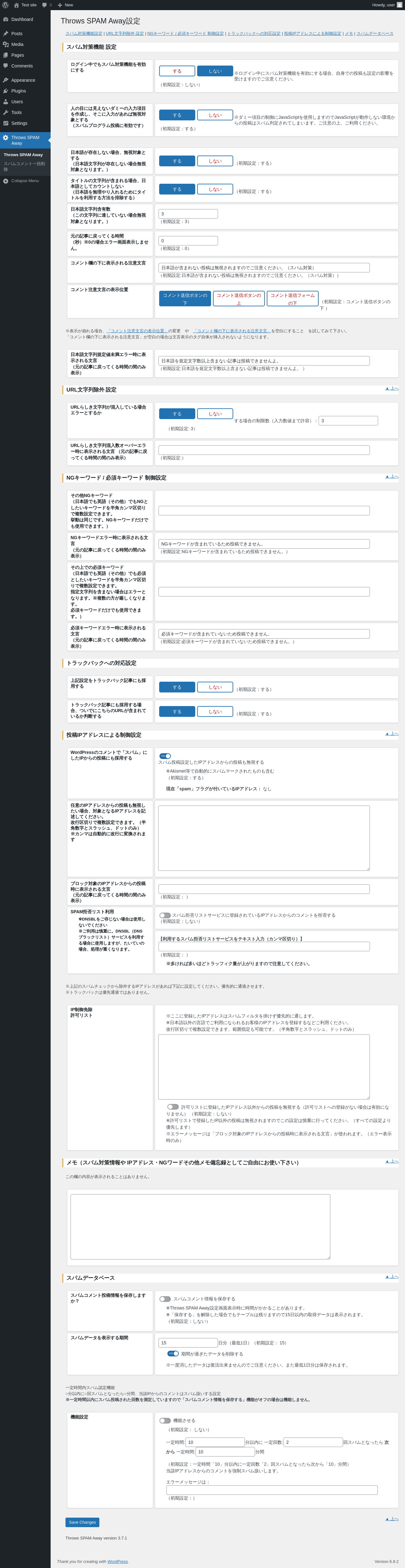405x1568 pixels.
Task: Toggle deletion of expired spam data
Action: coord(173,1353)
